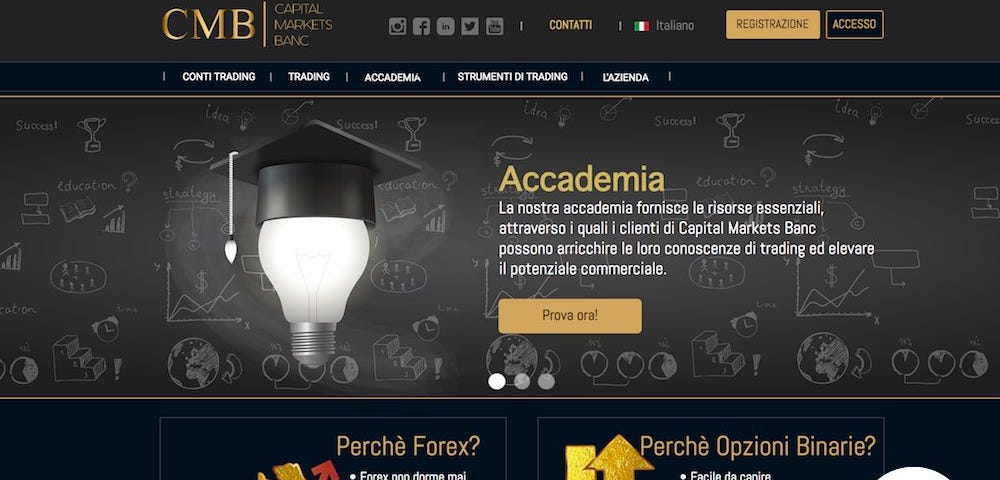1000x480 pixels.
Task: Open the Trading menu item
Action: click(309, 76)
